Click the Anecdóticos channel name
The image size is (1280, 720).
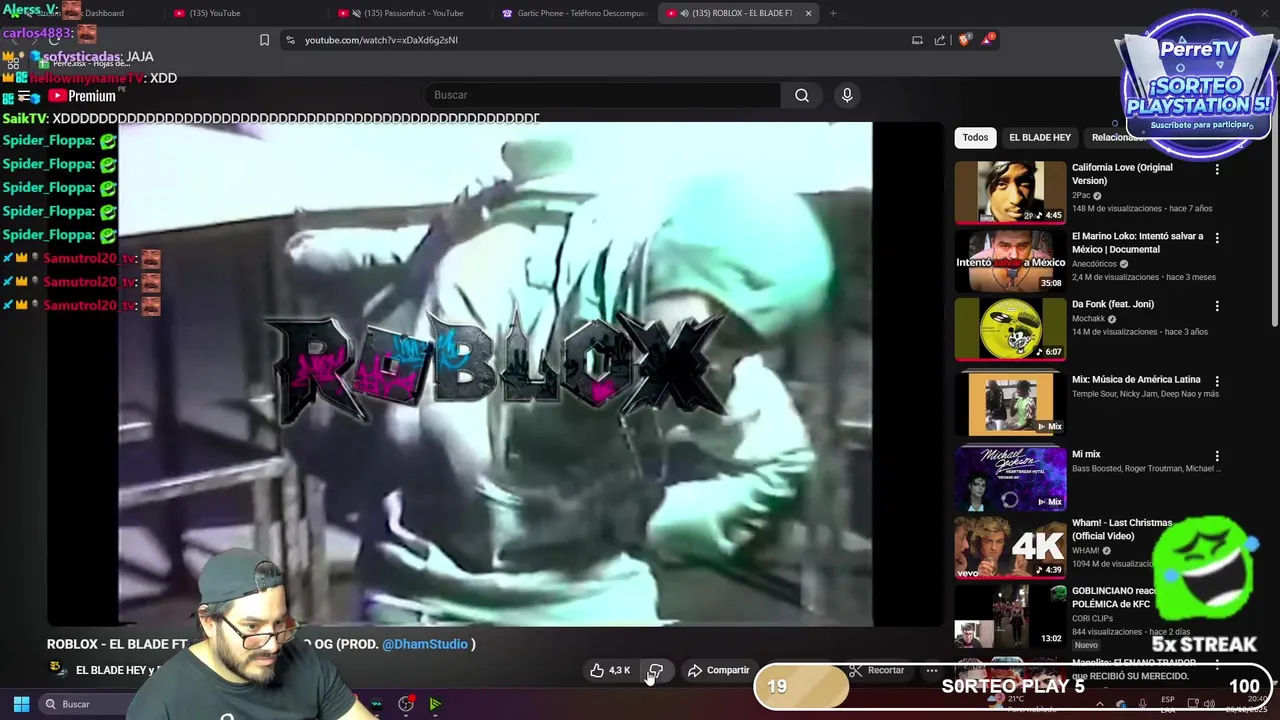coord(1095,264)
